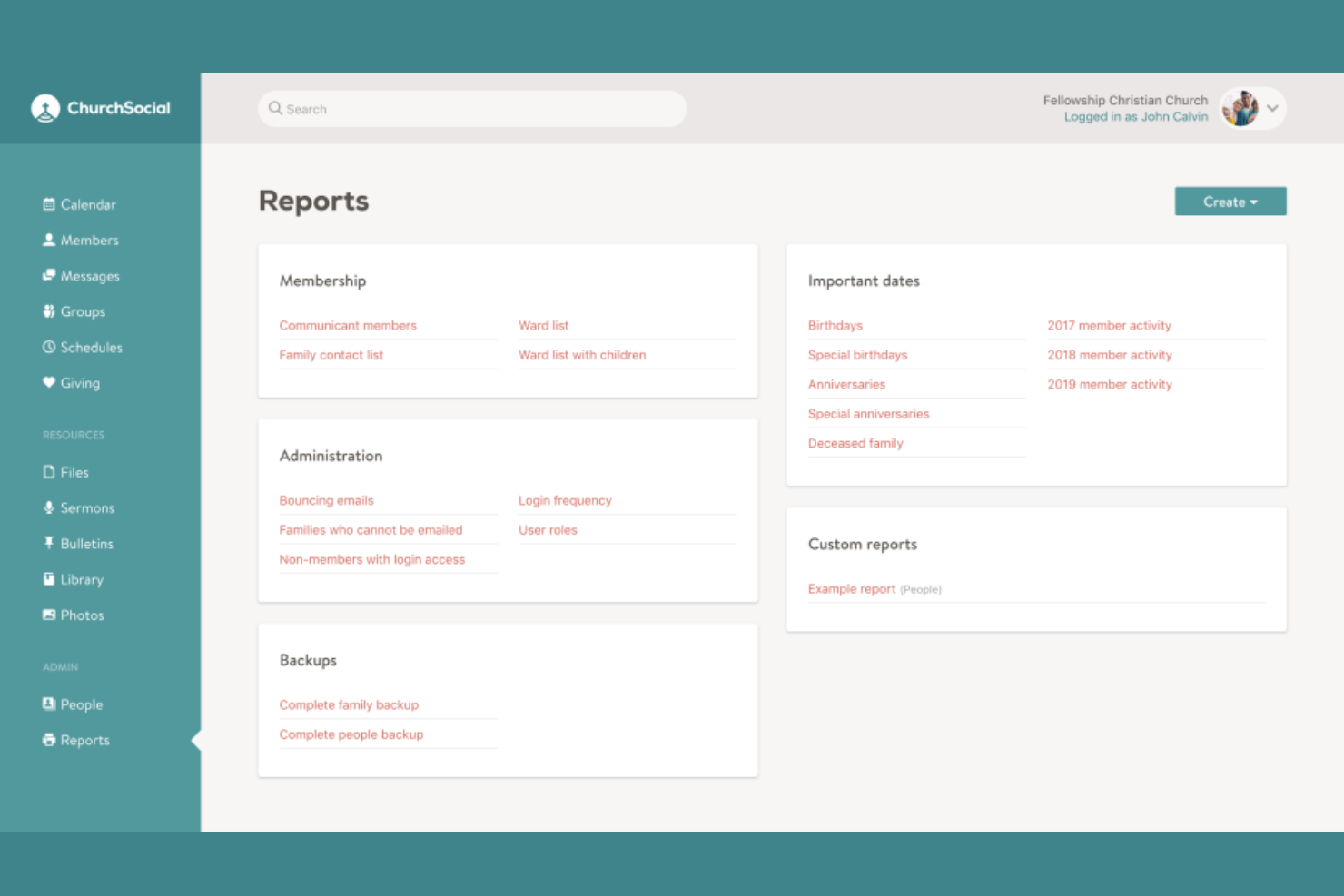Viewport: 1344px width, 896px height.
Task: Select Reports in the Admin sidebar section
Action: pyautogui.click(x=50, y=739)
